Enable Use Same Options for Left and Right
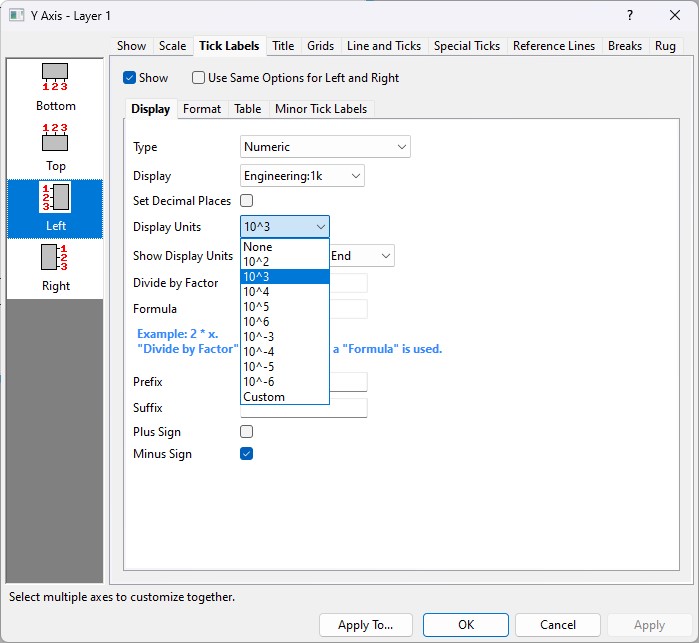 tap(198, 78)
